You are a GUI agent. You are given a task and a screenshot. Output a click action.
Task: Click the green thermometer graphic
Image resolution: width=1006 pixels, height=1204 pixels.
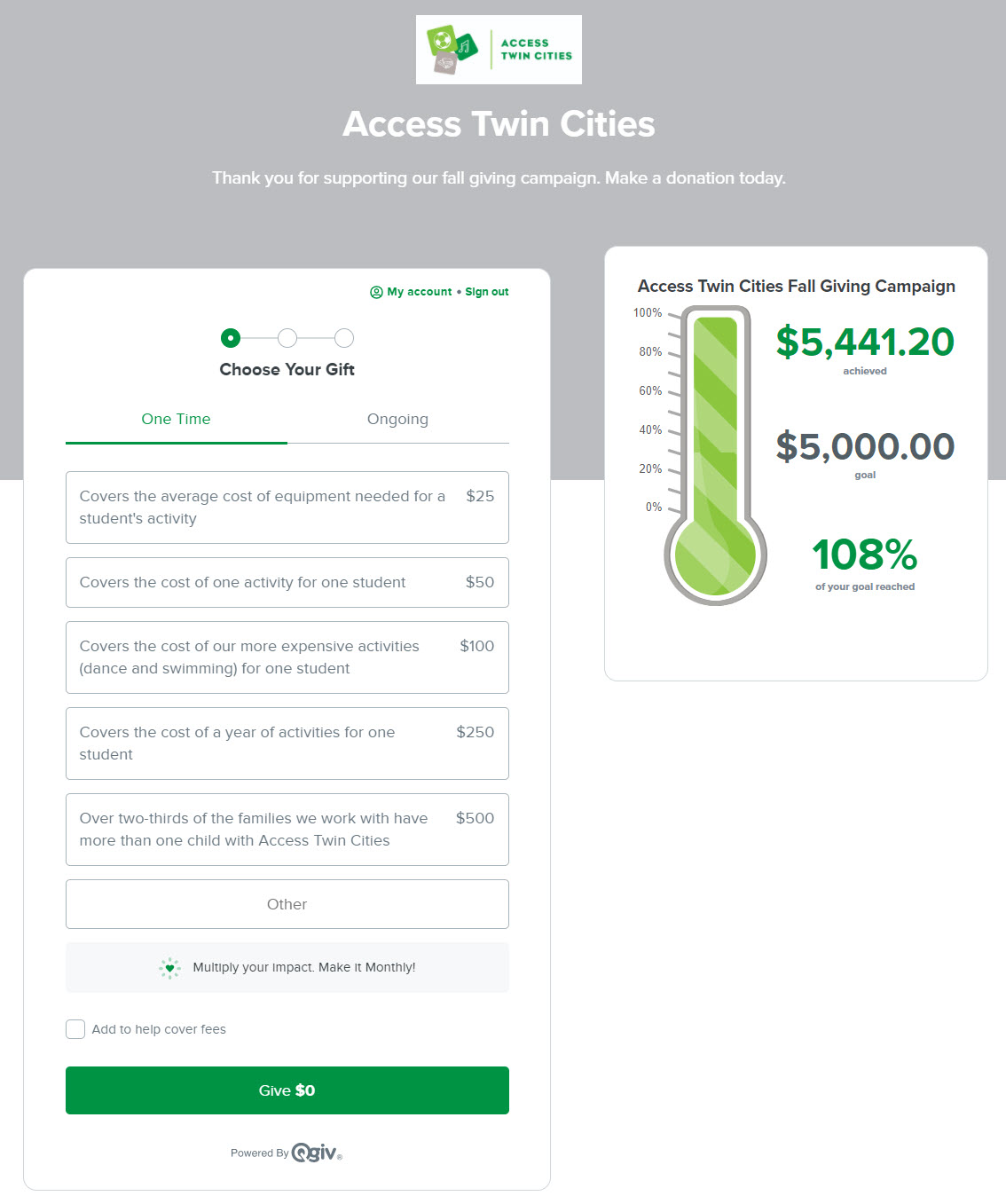click(715, 456)
